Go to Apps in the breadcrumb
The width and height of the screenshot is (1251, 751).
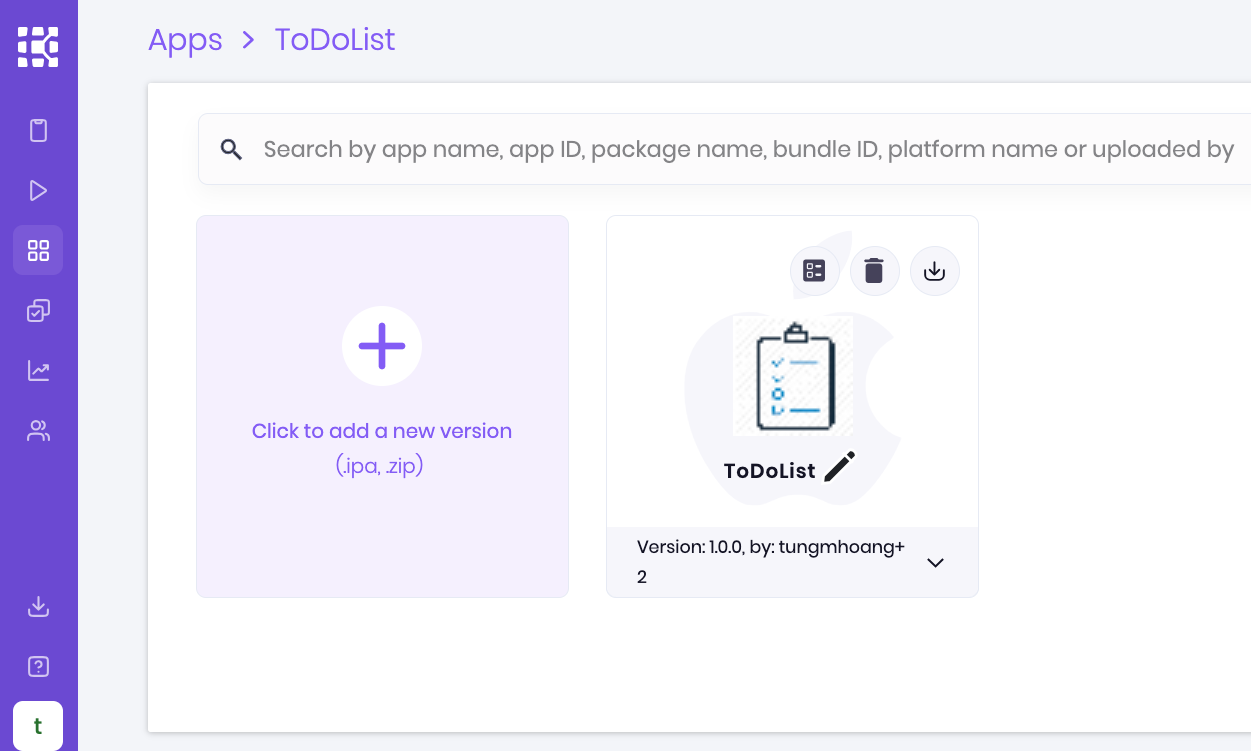[185, 40]
